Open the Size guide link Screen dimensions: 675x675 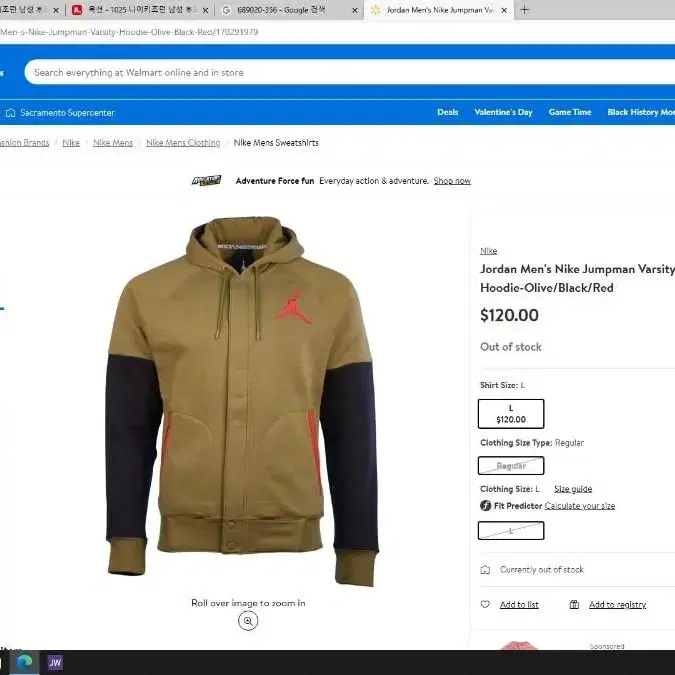[x=573, y=489]
